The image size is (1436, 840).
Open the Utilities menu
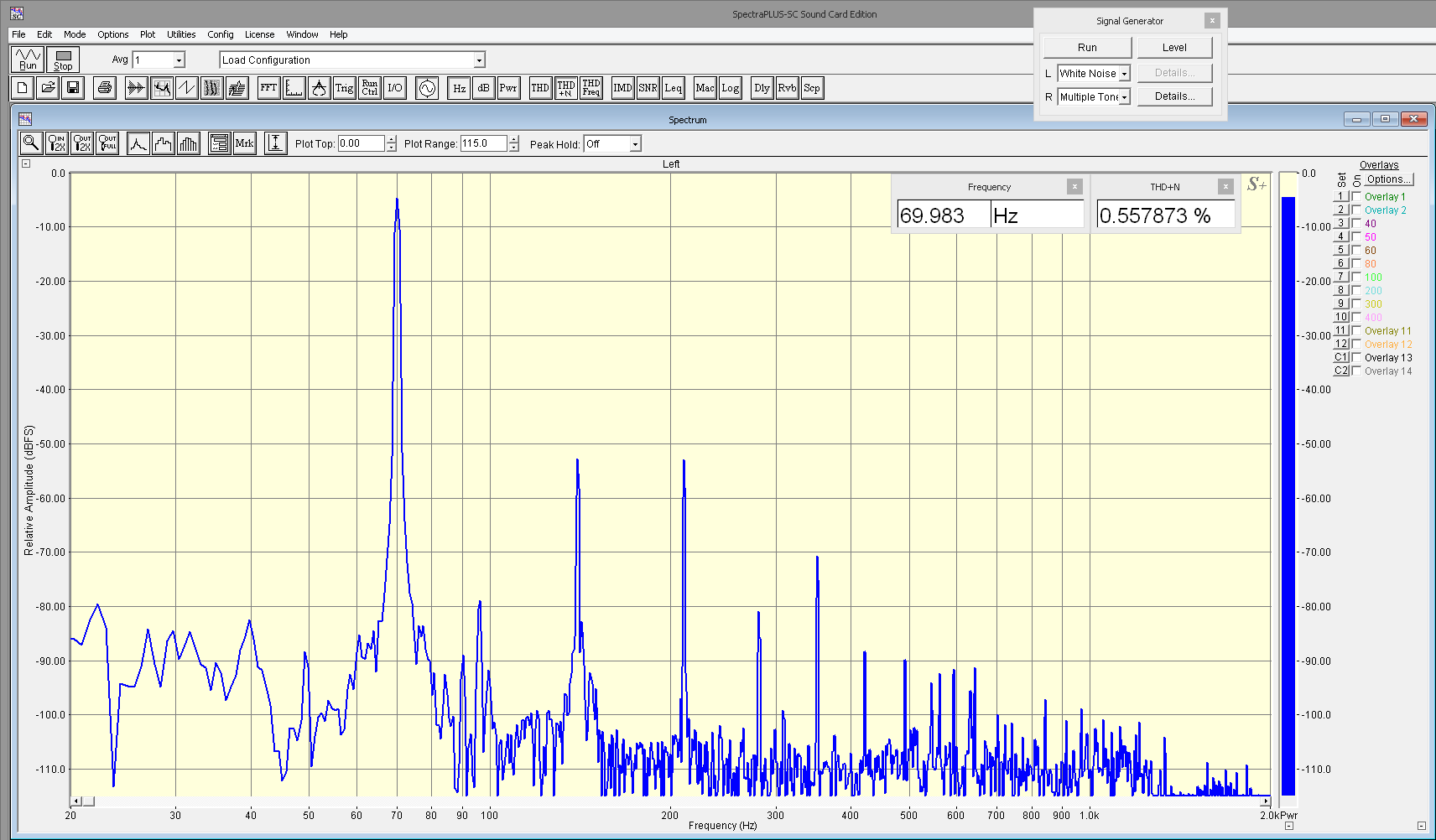tap(181, 34)
